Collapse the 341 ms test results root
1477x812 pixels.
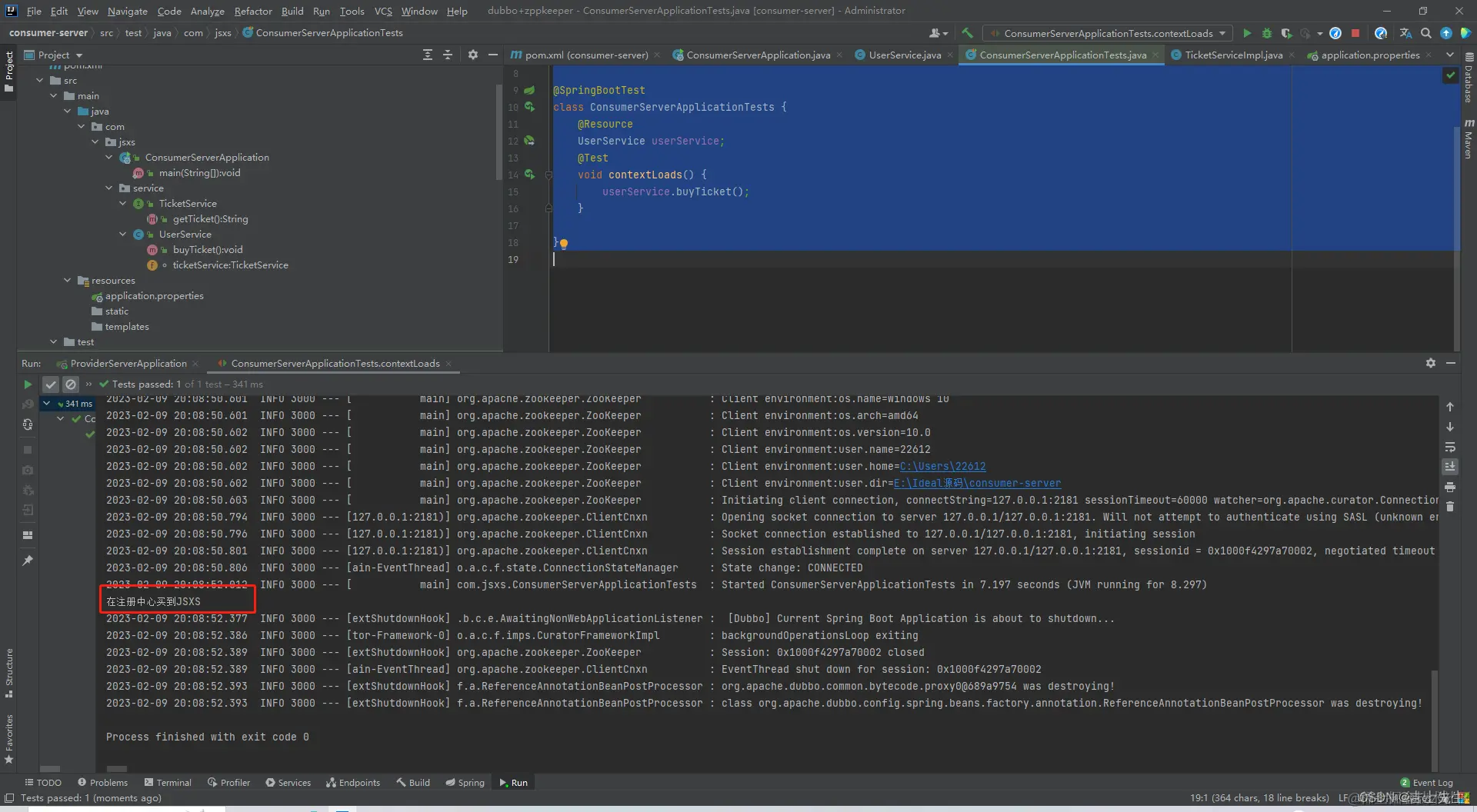(47, 403)
